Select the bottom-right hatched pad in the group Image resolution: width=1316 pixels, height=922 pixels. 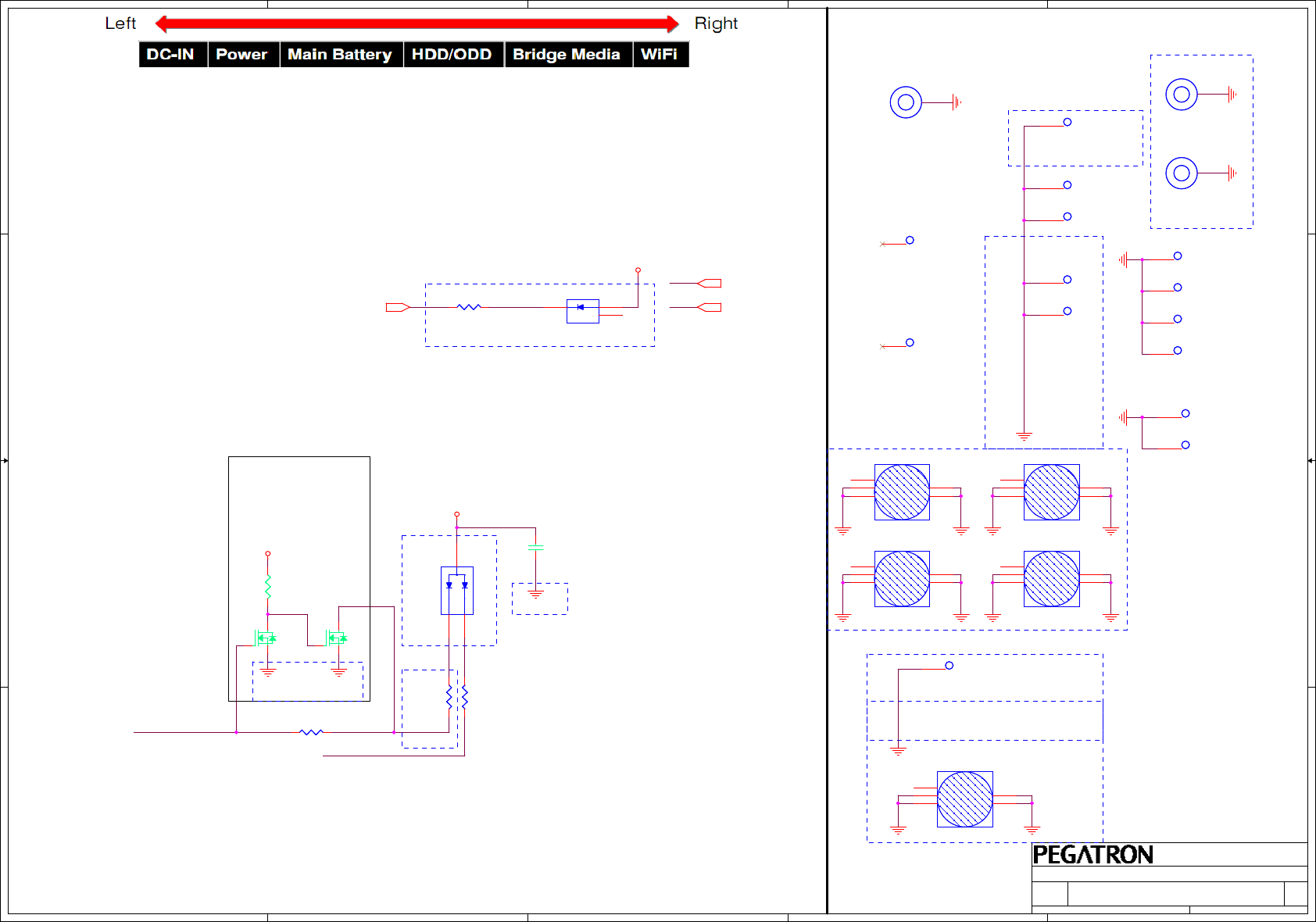pos(1052,579)
